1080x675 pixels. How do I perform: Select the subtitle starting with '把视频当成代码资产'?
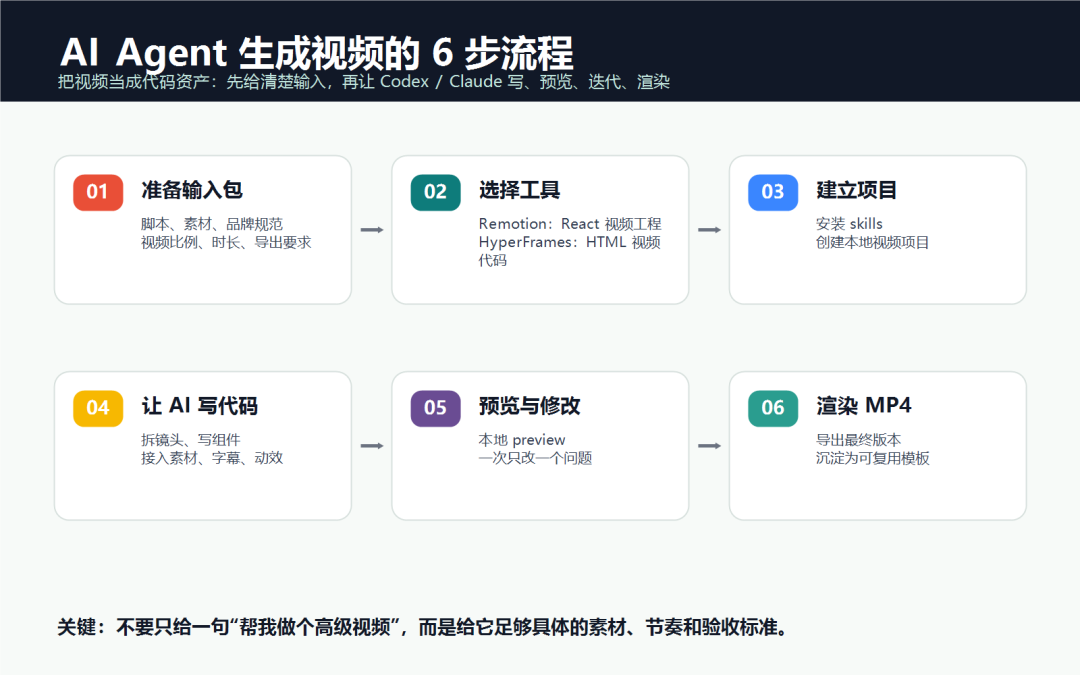point(364,82)
